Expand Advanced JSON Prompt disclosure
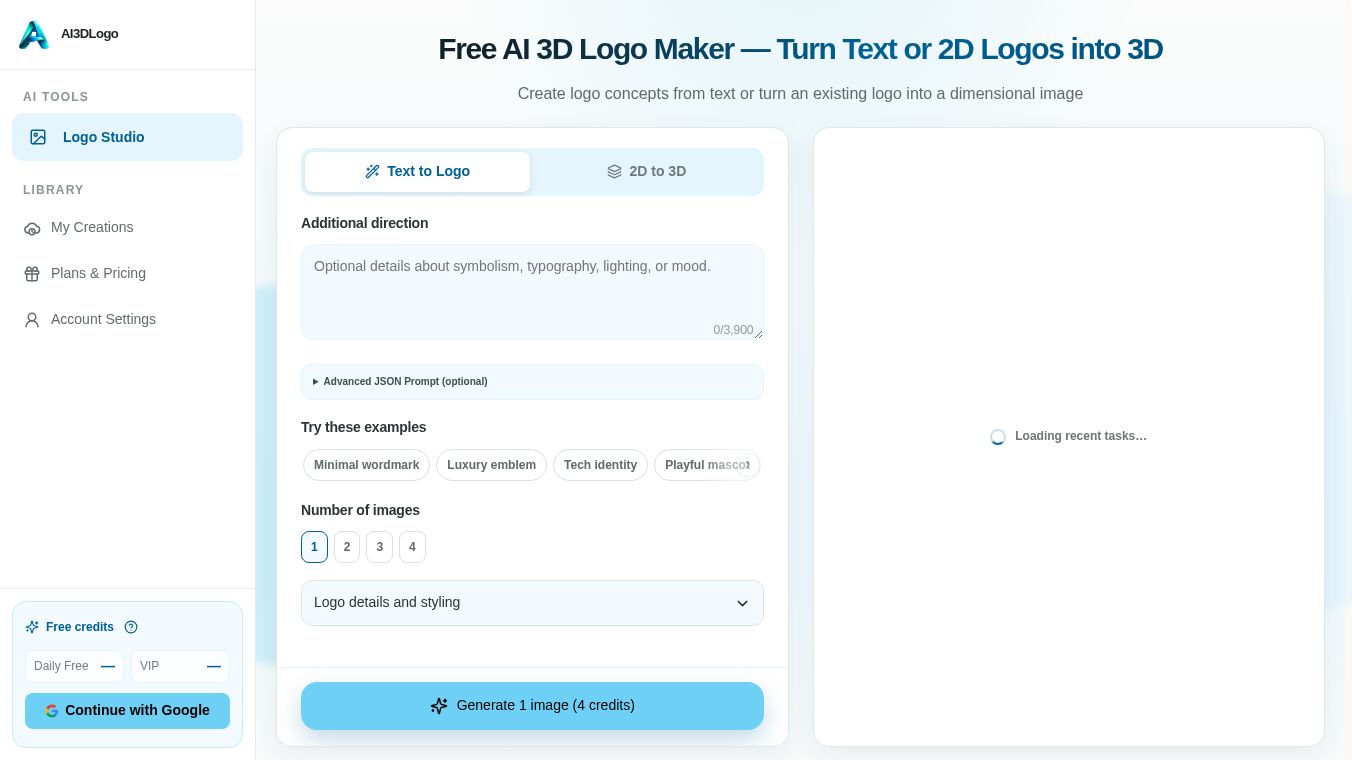 [x=532, y=382]
